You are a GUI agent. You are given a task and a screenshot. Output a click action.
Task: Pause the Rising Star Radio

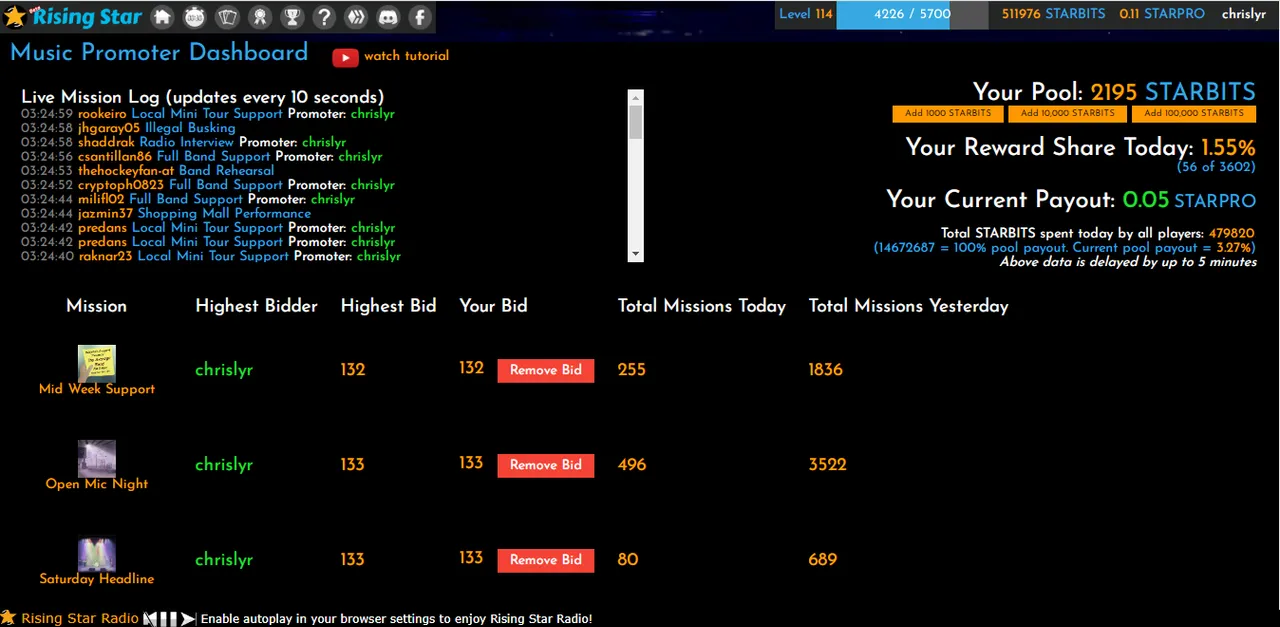(x=170, y=619)
